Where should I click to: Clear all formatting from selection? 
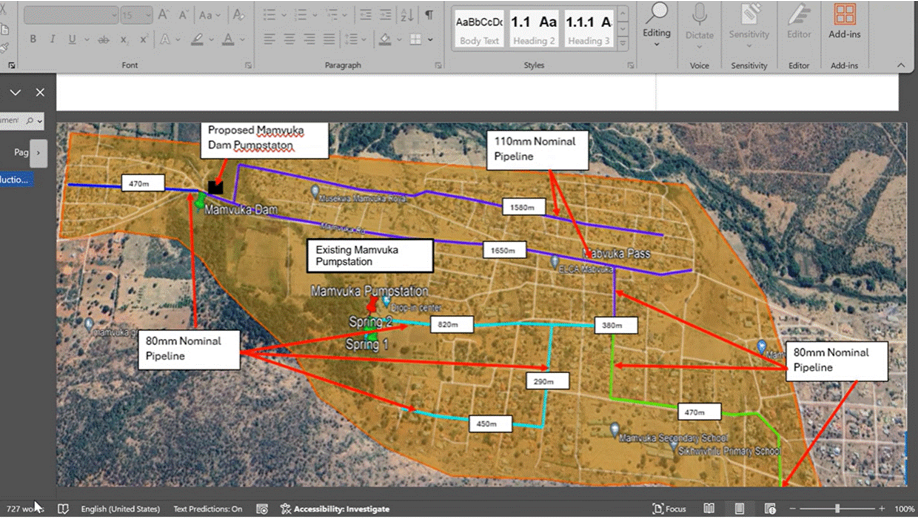[x=240, y=15]
